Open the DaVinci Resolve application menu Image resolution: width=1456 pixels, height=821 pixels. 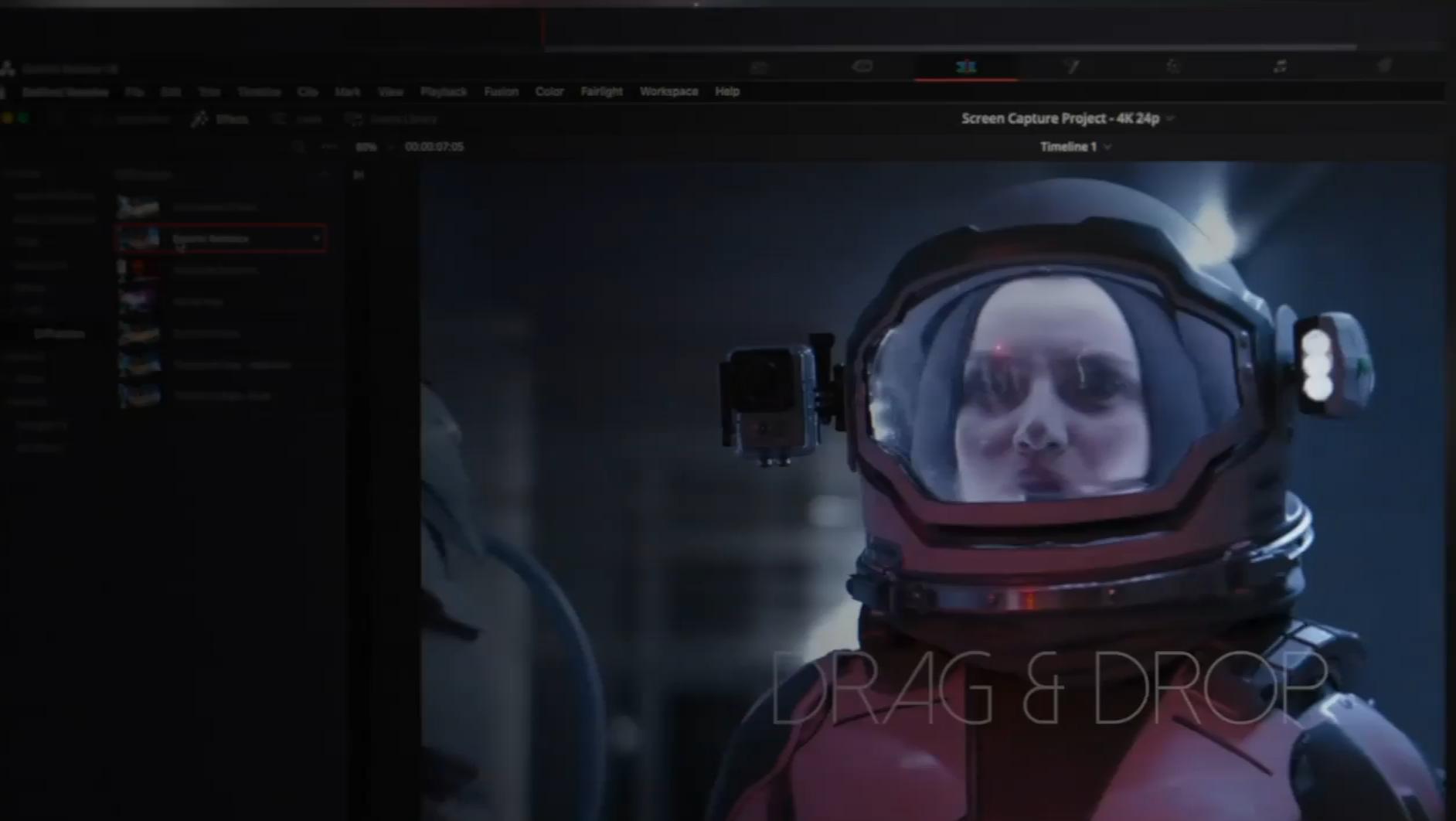(x=65, y=91)
